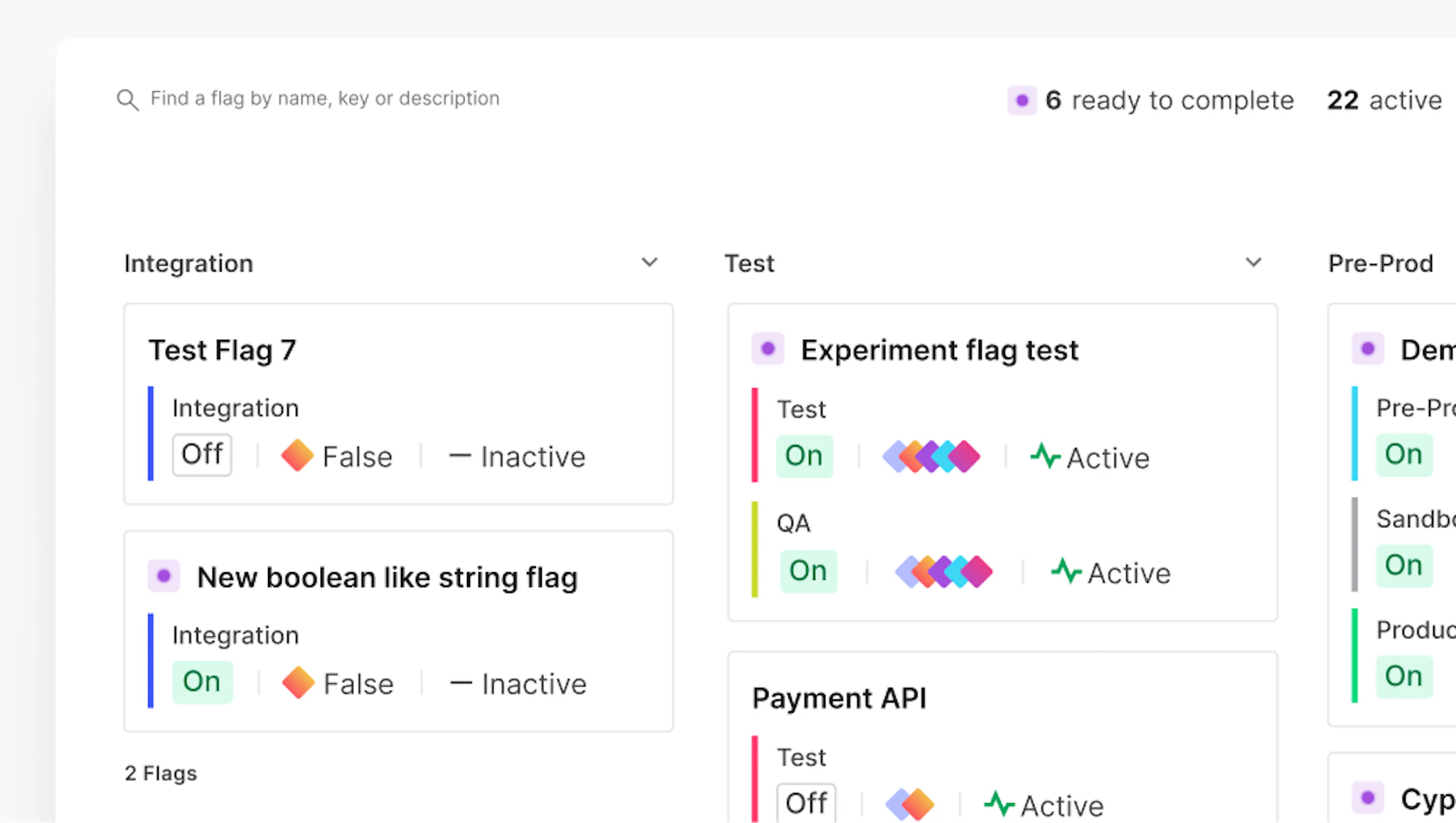The image size is (1456, 823).
Task: Click multicolor variation swatches in Experiment Test row
Action: point(931,456)
